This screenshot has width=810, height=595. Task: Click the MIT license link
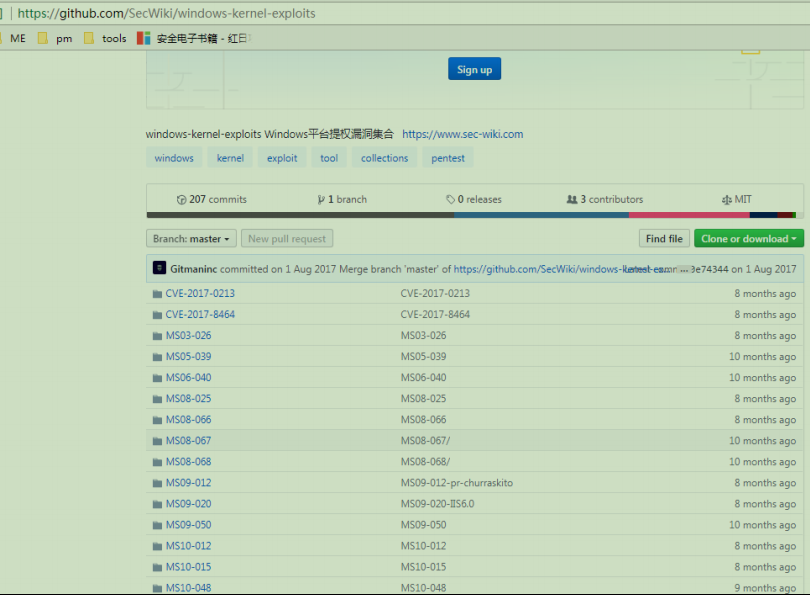[x=737, y=199]
